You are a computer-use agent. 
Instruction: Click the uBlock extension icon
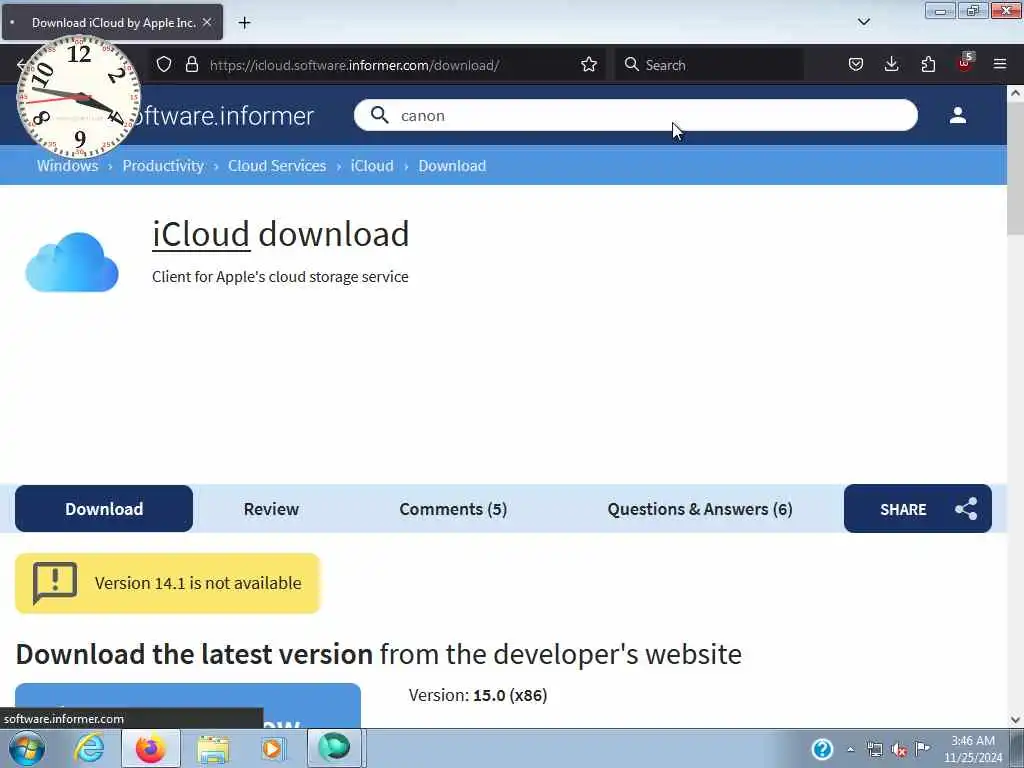(x=965, y=63)
